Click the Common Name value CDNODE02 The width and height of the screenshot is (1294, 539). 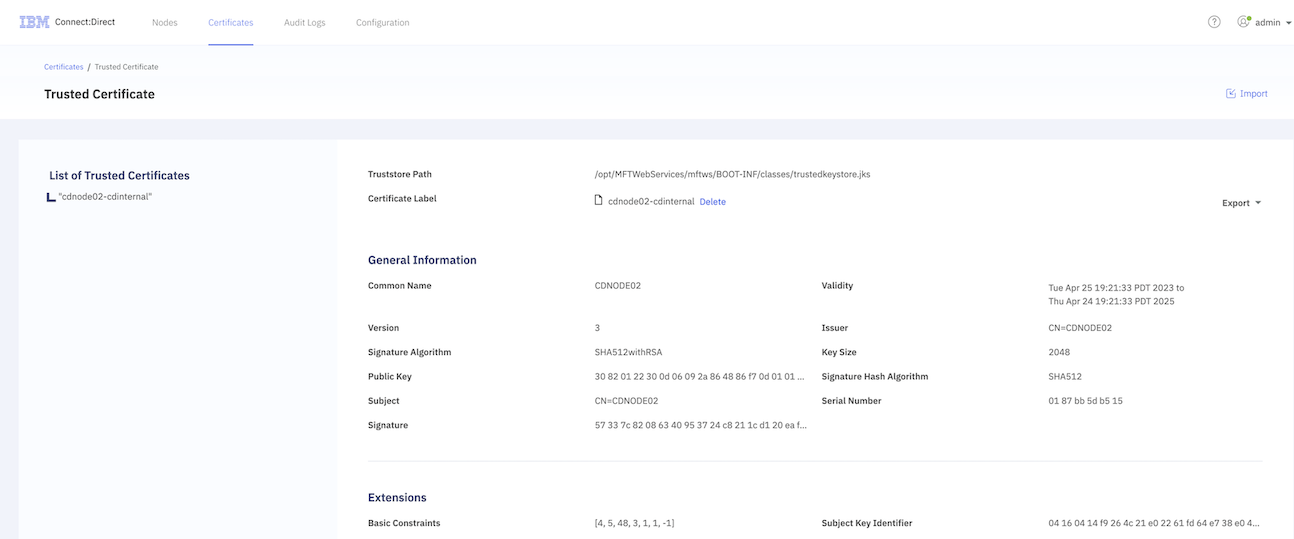coord(618,286)
